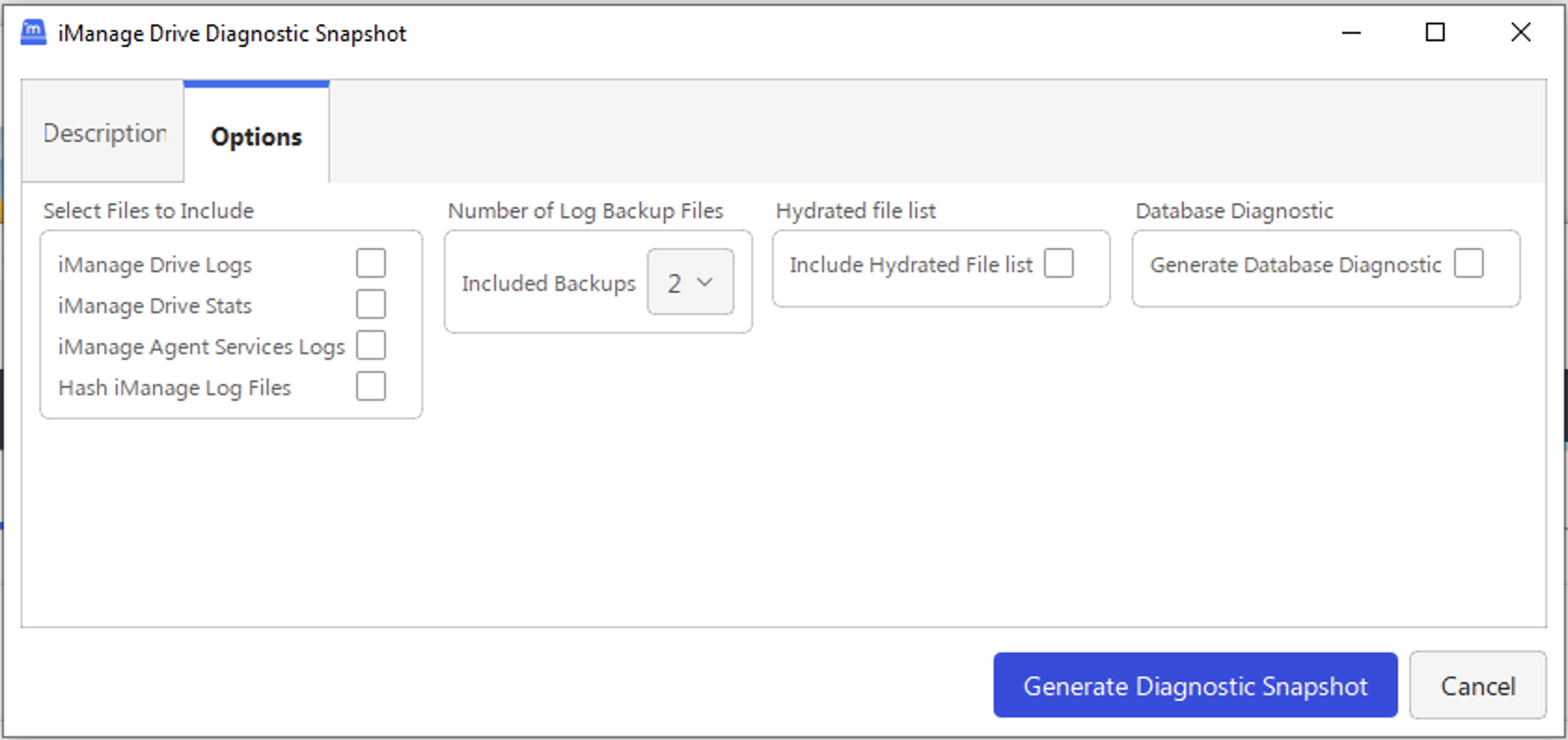Minimize the Diagnostic Snapshot window
The width and height of the screenshot is (1568, 740).
1351,33
